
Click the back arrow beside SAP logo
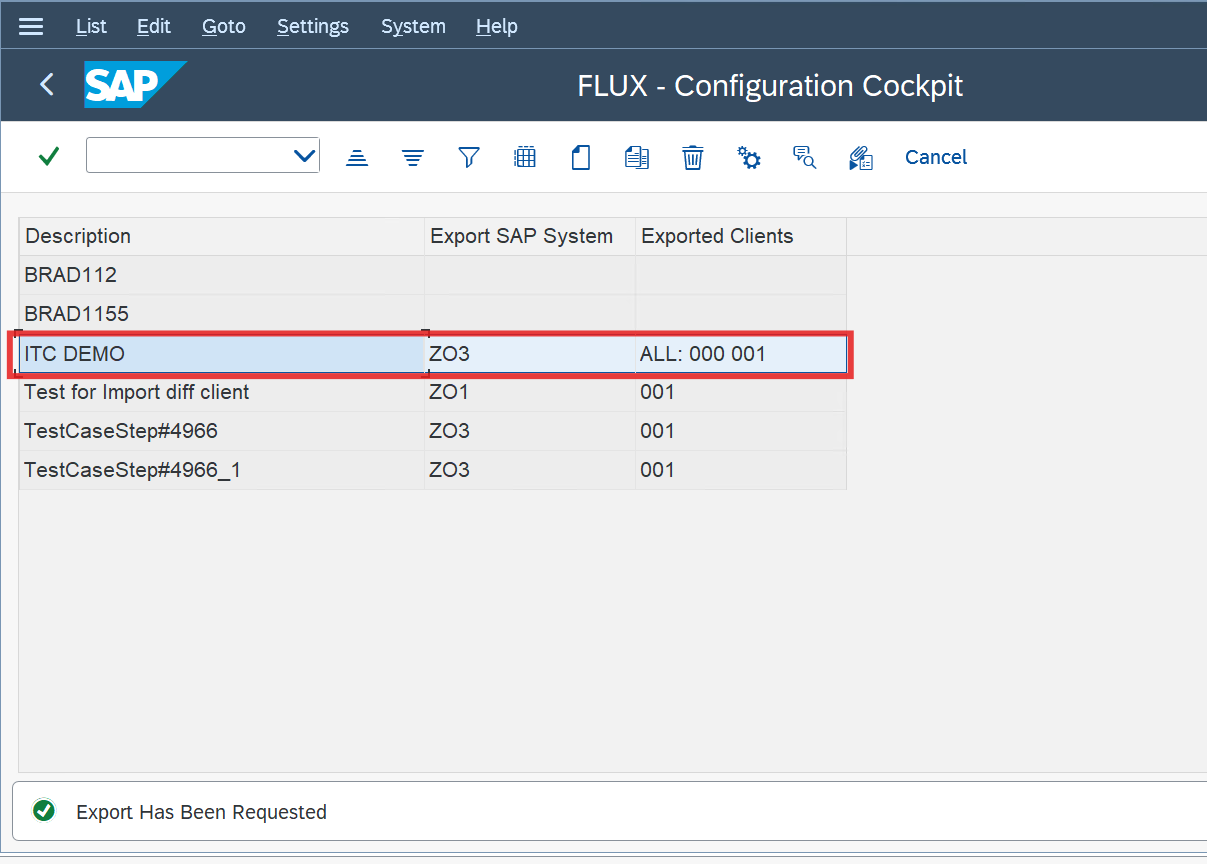47,85
